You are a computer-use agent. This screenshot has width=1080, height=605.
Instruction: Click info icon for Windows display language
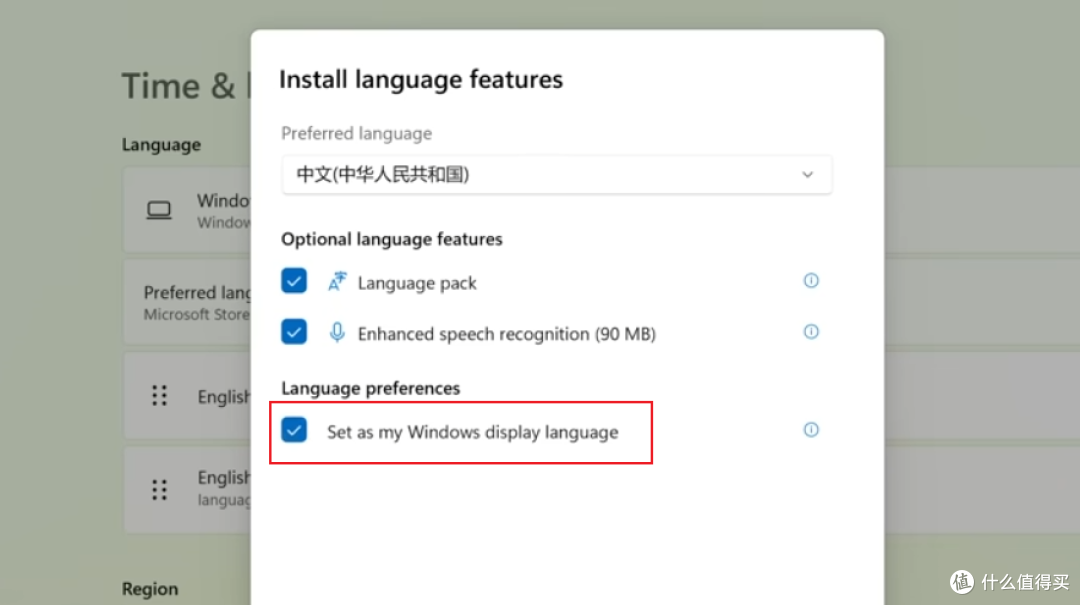[811, 430]
